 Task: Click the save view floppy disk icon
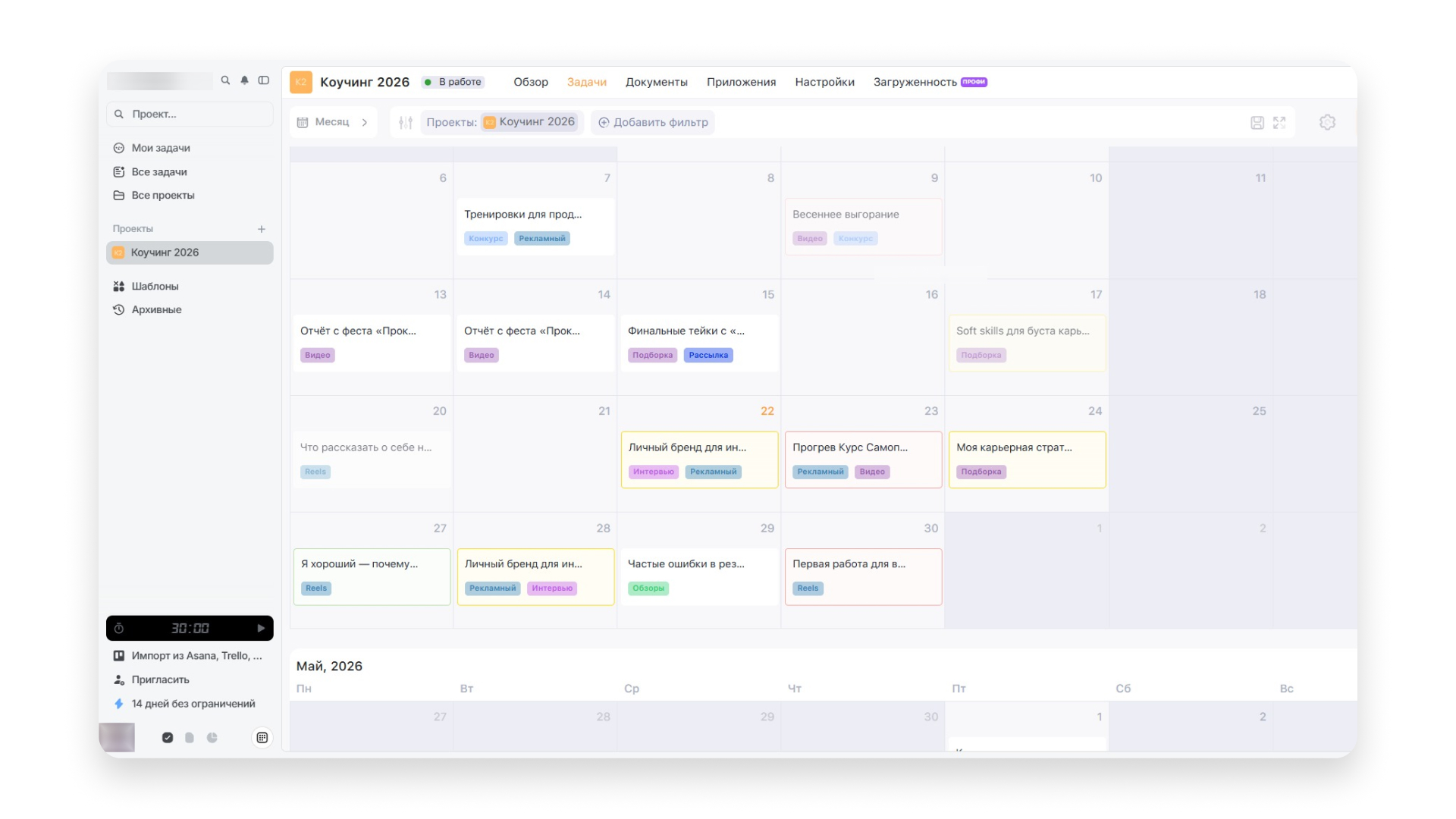(x=1257, y=122)
